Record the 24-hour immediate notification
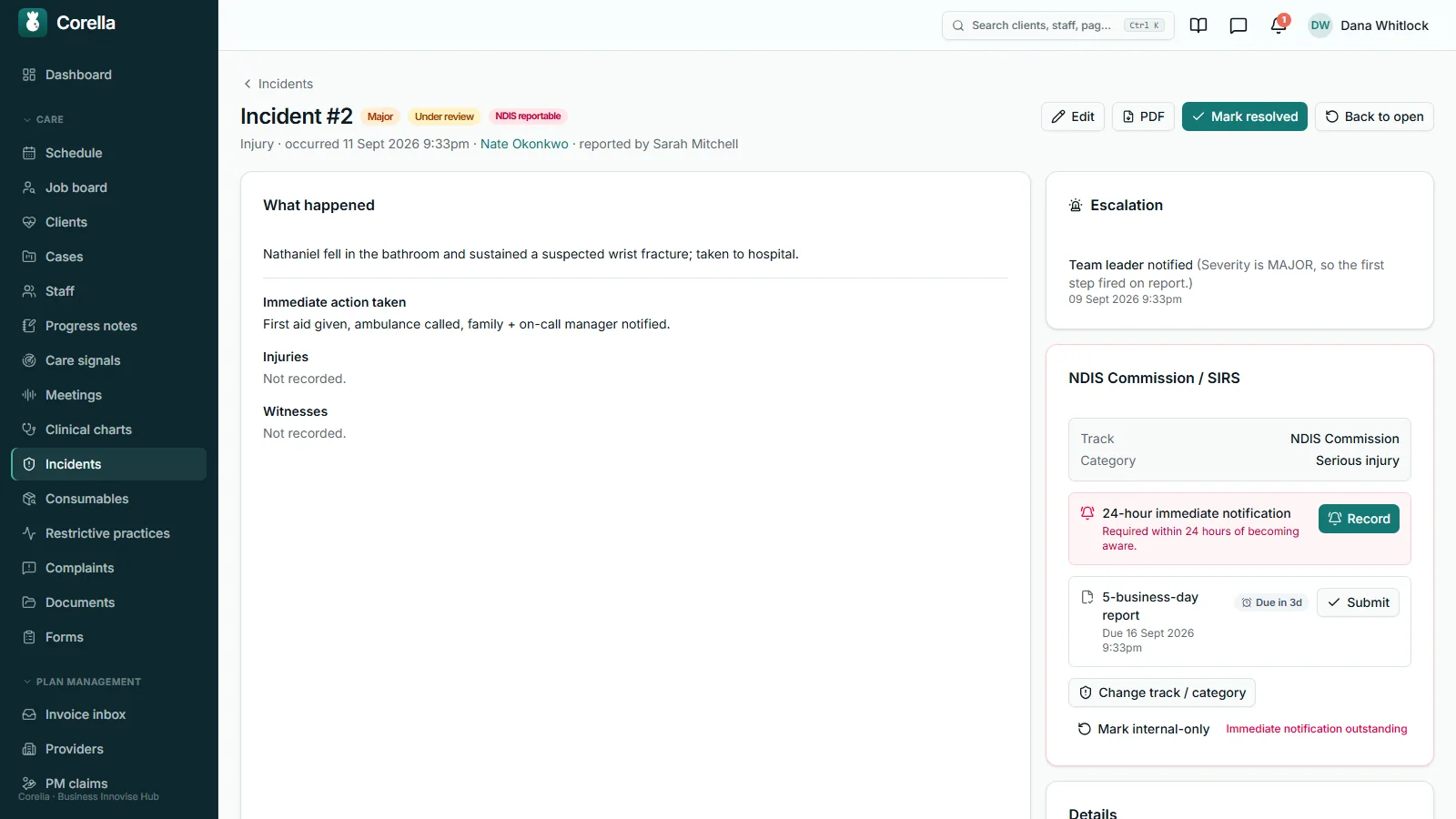1456x819 pixels. (1359, 519)
